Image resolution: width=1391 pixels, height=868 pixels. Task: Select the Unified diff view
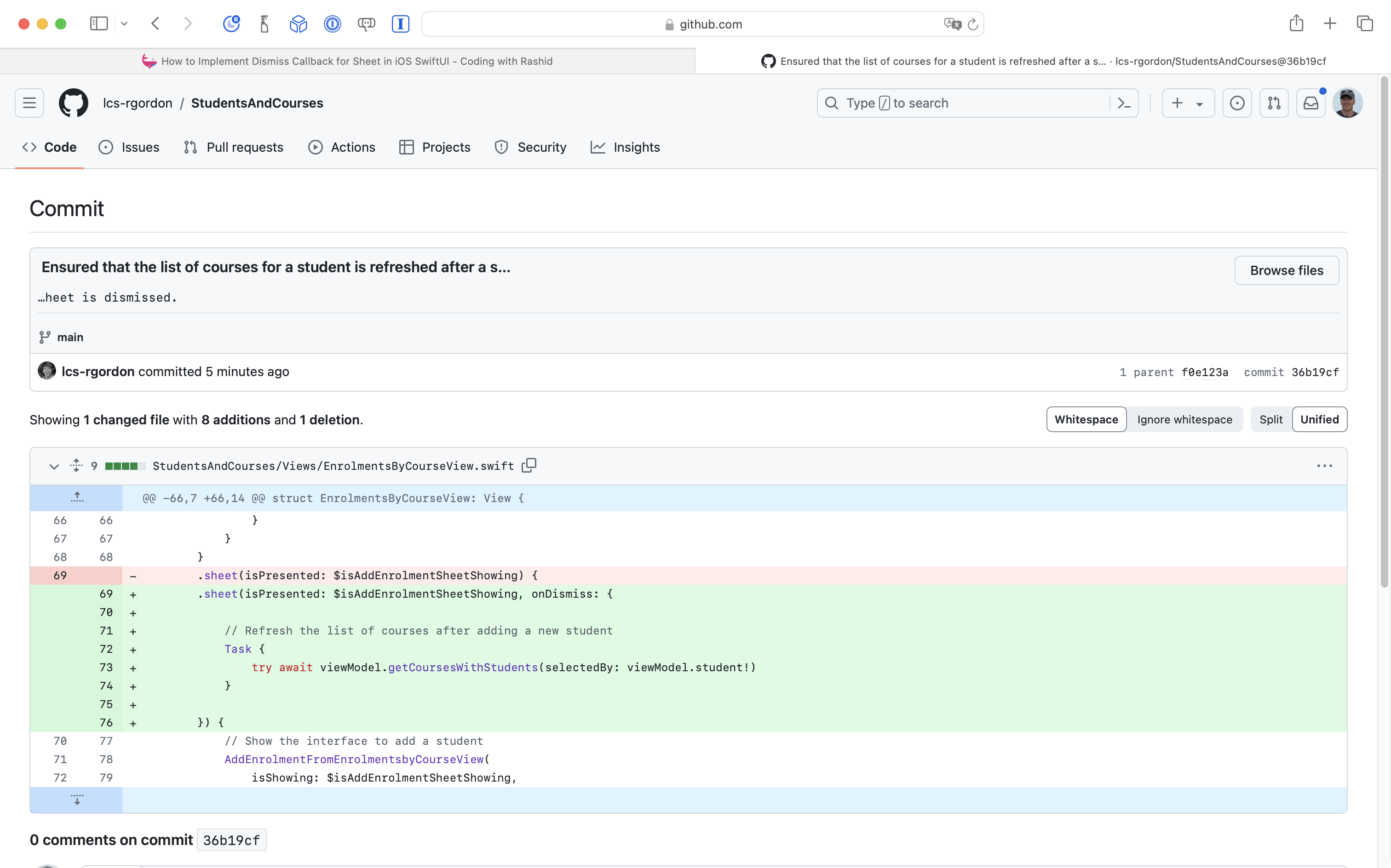click(1319, 420)
